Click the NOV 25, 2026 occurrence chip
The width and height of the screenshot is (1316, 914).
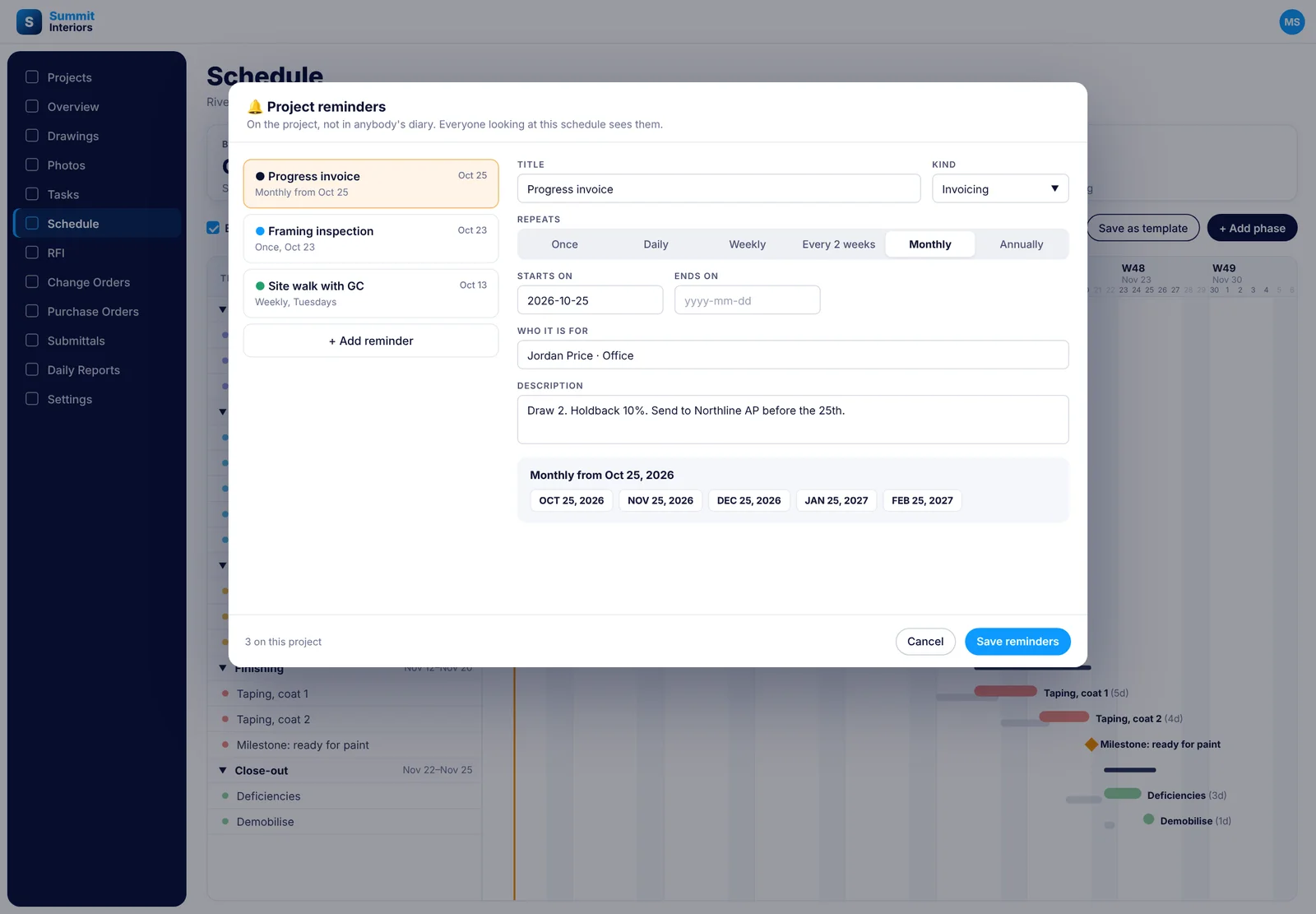pos(660,500)
